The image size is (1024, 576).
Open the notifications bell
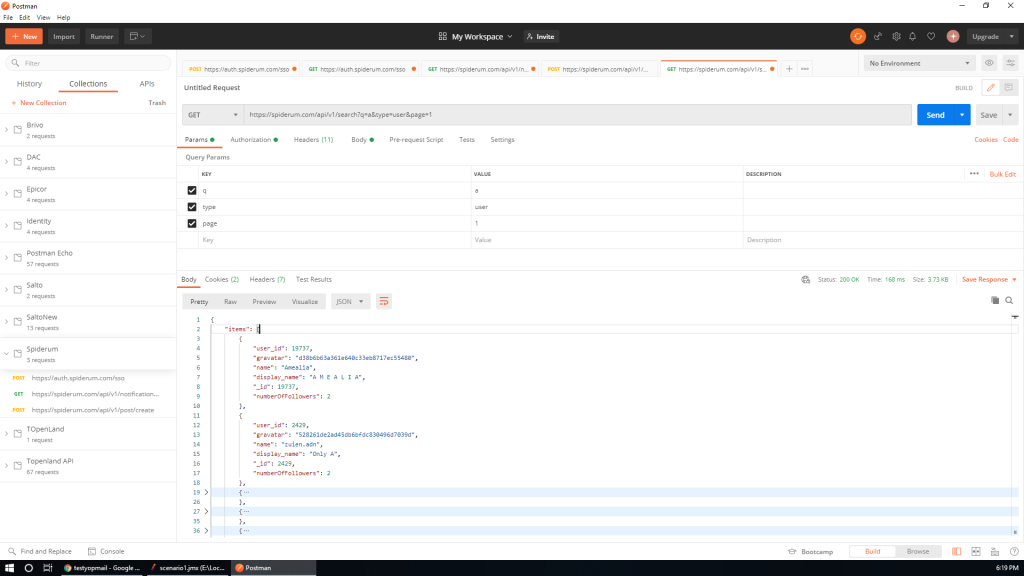pyautogui.click(x=912, y=37)
